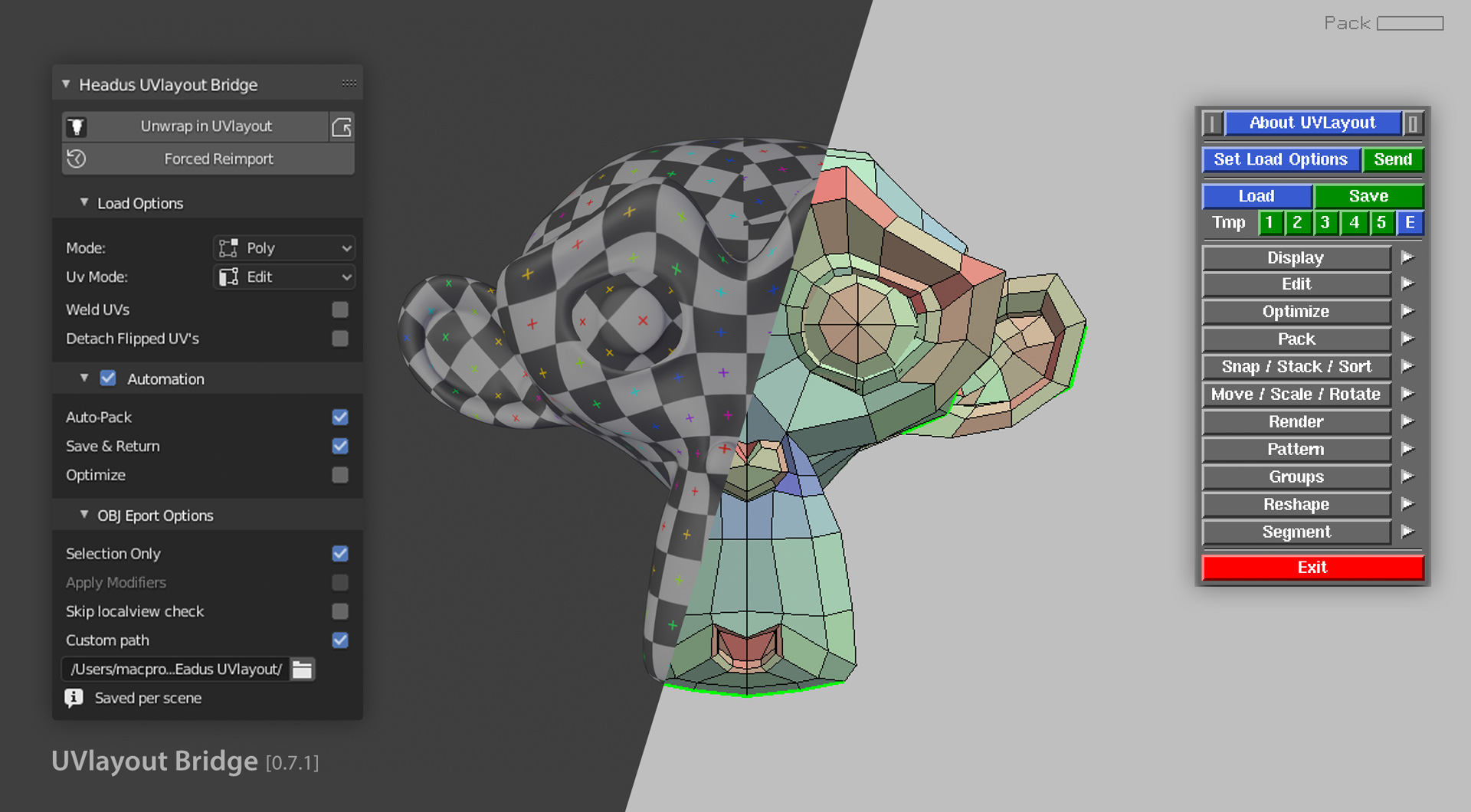Click the arrow next to Segment
This screenshot has height=812, width=1471.
click(1407, 532)
